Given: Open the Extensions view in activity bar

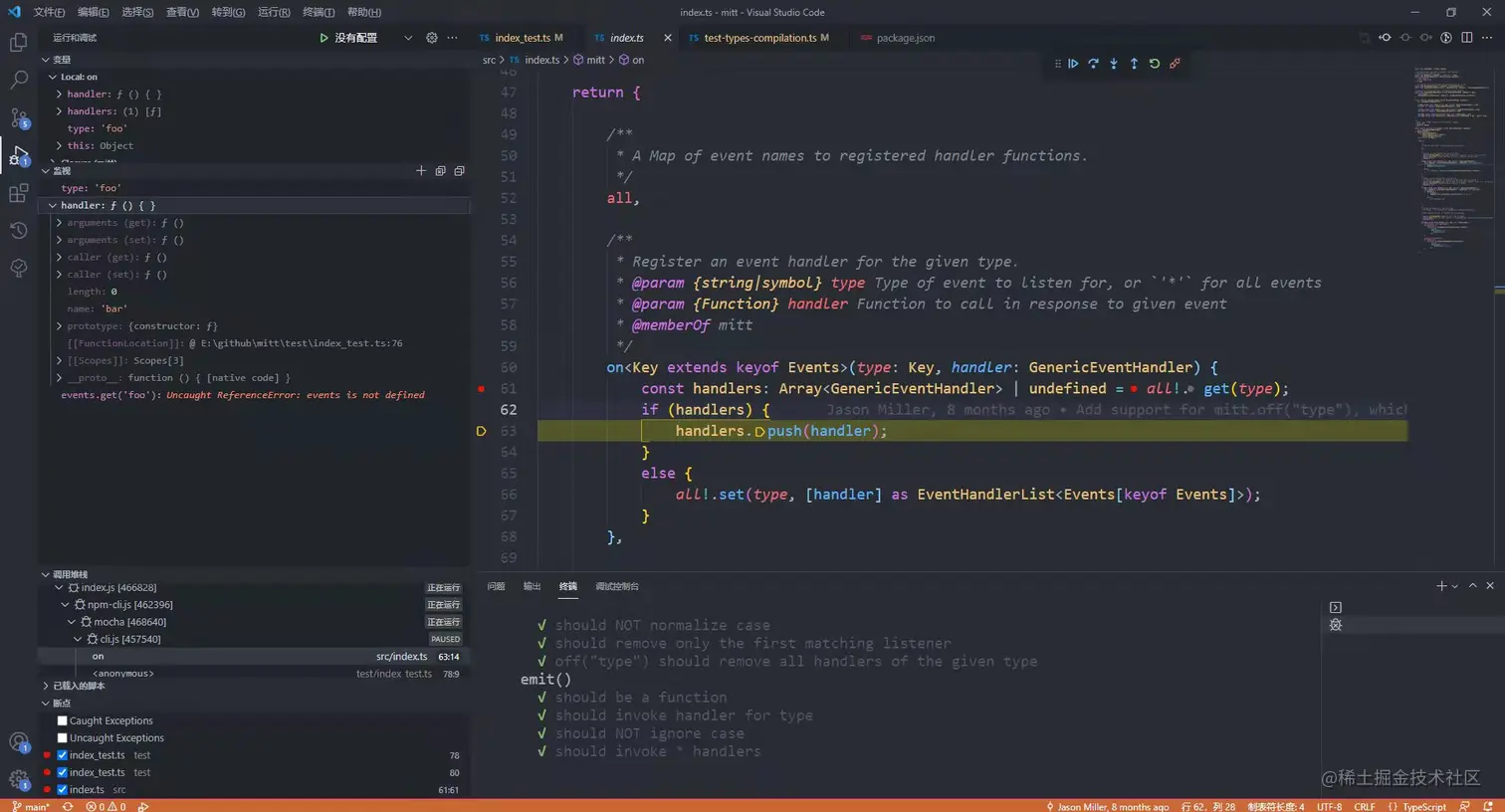Looking at the screenshot, I should click(x=19, y=193).
